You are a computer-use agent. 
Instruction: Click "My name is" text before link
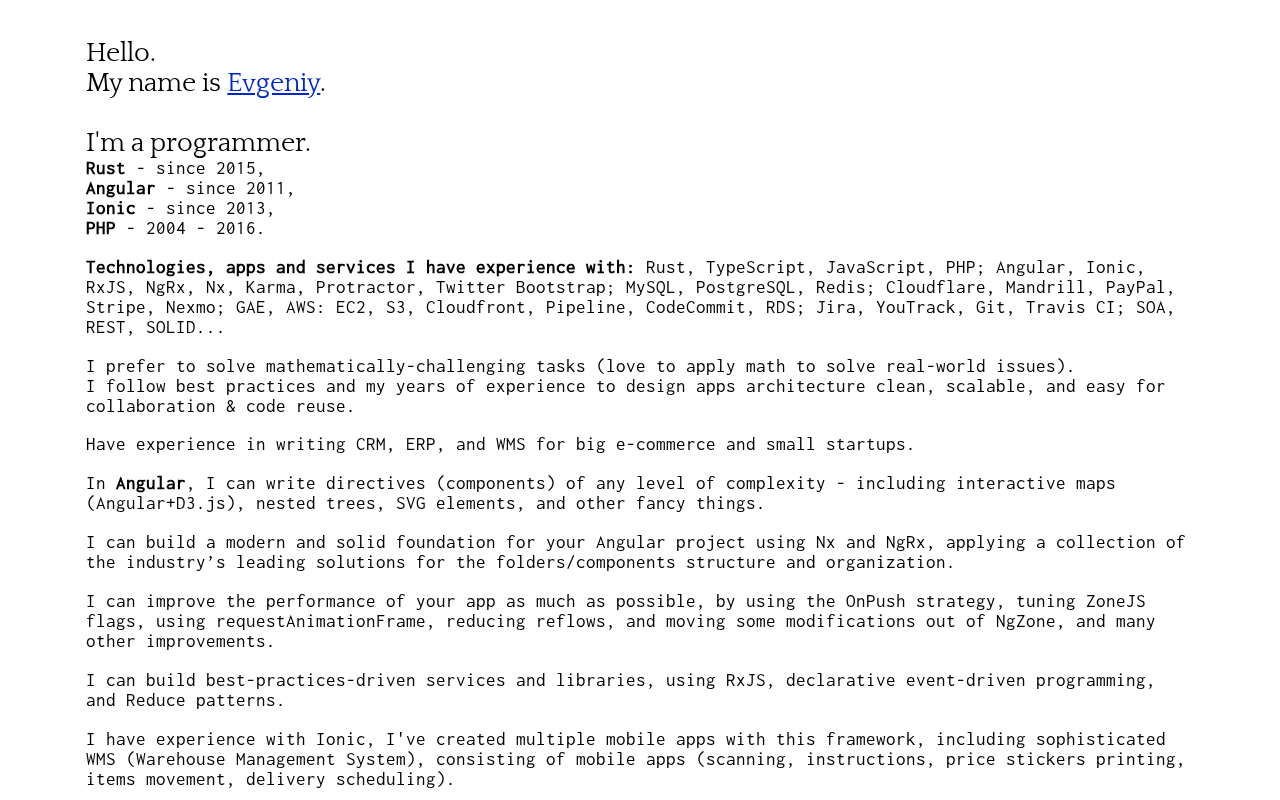point(153,83)
